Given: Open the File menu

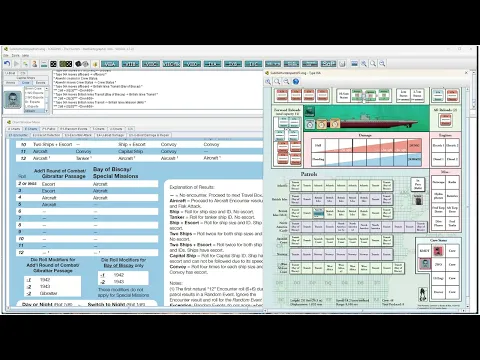Looking at the screenshot, I should click(x=6, y=55).
